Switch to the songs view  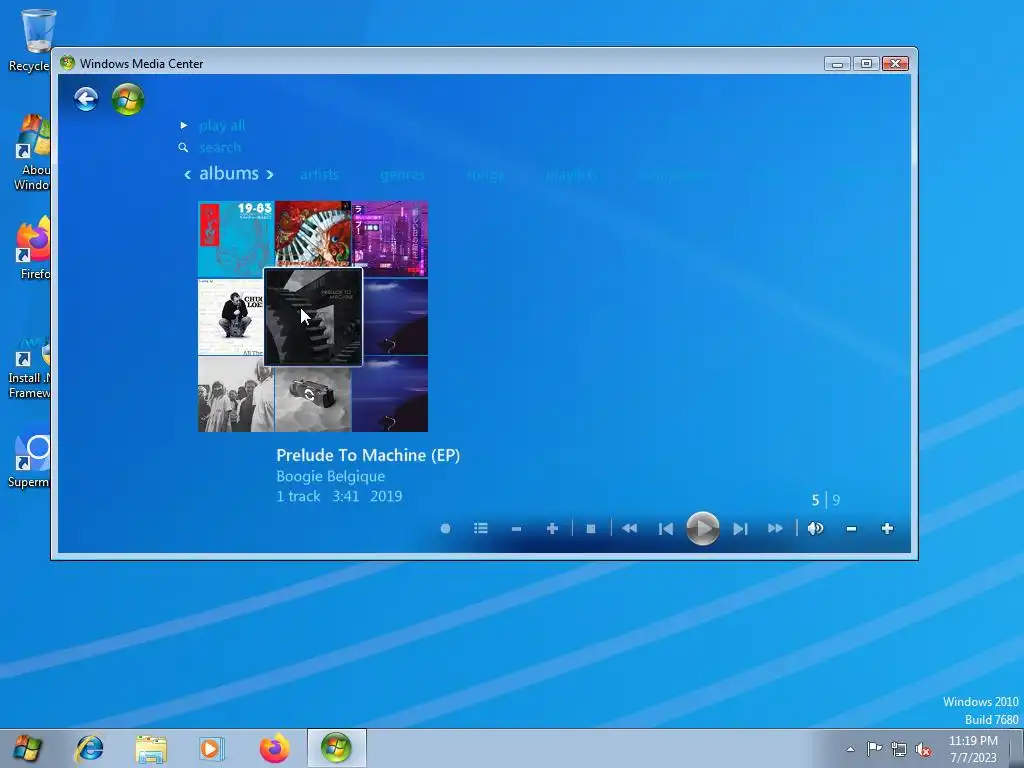pyautogui.click(x=485, y=174)
